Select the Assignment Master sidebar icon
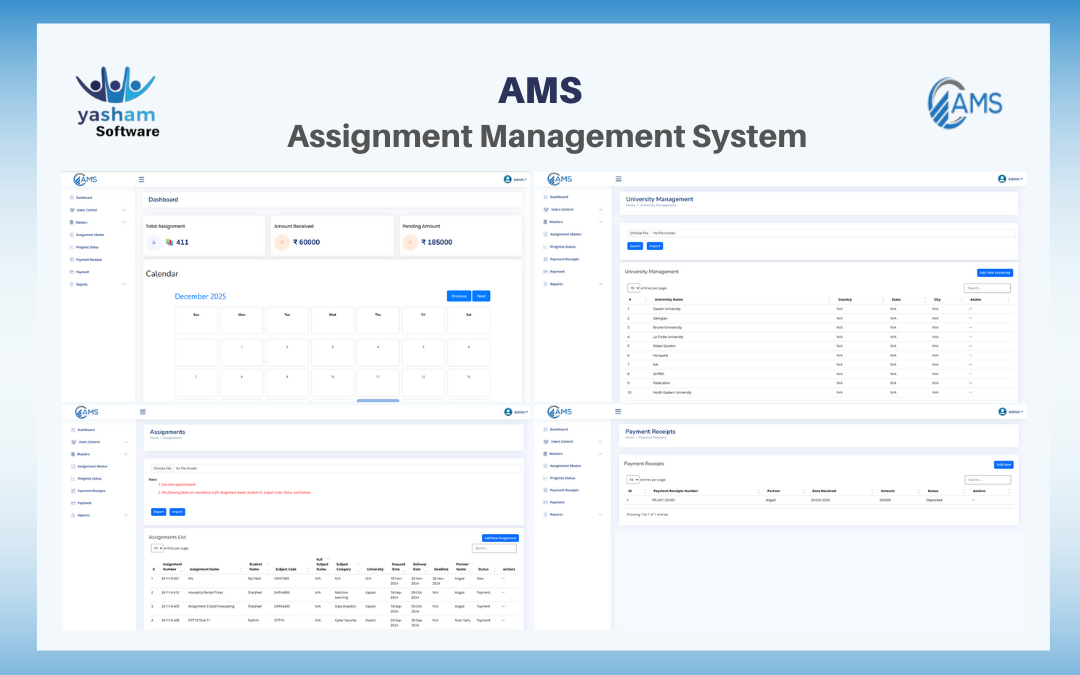1080x675 pixels. coord(71,235)
